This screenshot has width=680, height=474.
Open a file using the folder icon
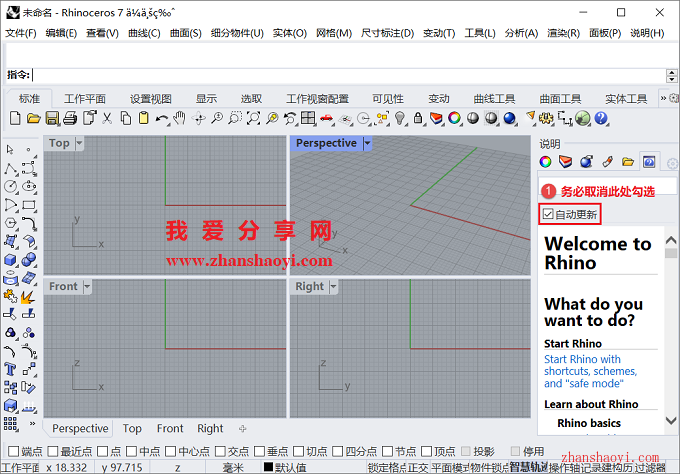(33, 118)
